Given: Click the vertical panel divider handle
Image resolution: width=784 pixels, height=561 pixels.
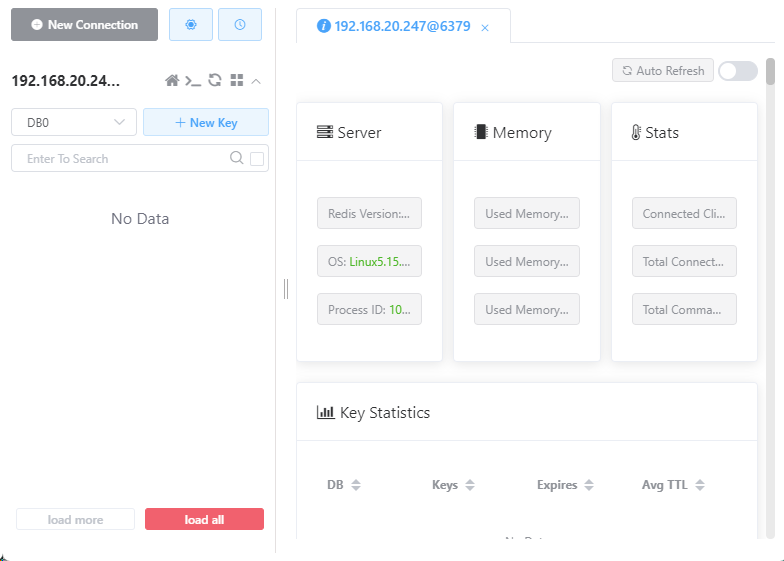Looking at the screenshot, I should pos(286,289).
